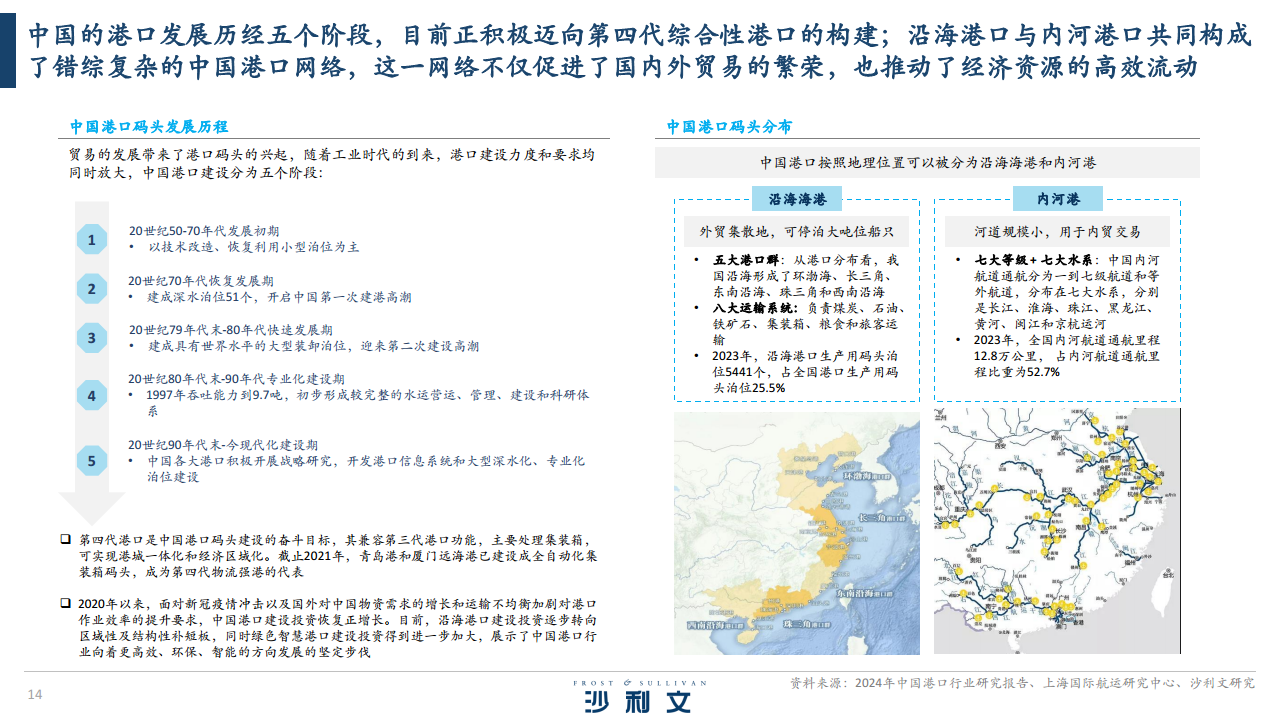This screenshot has width=1280, height=720.
Task: Click the 中国港口码头分布 section heading
Action: pos(730,127)
